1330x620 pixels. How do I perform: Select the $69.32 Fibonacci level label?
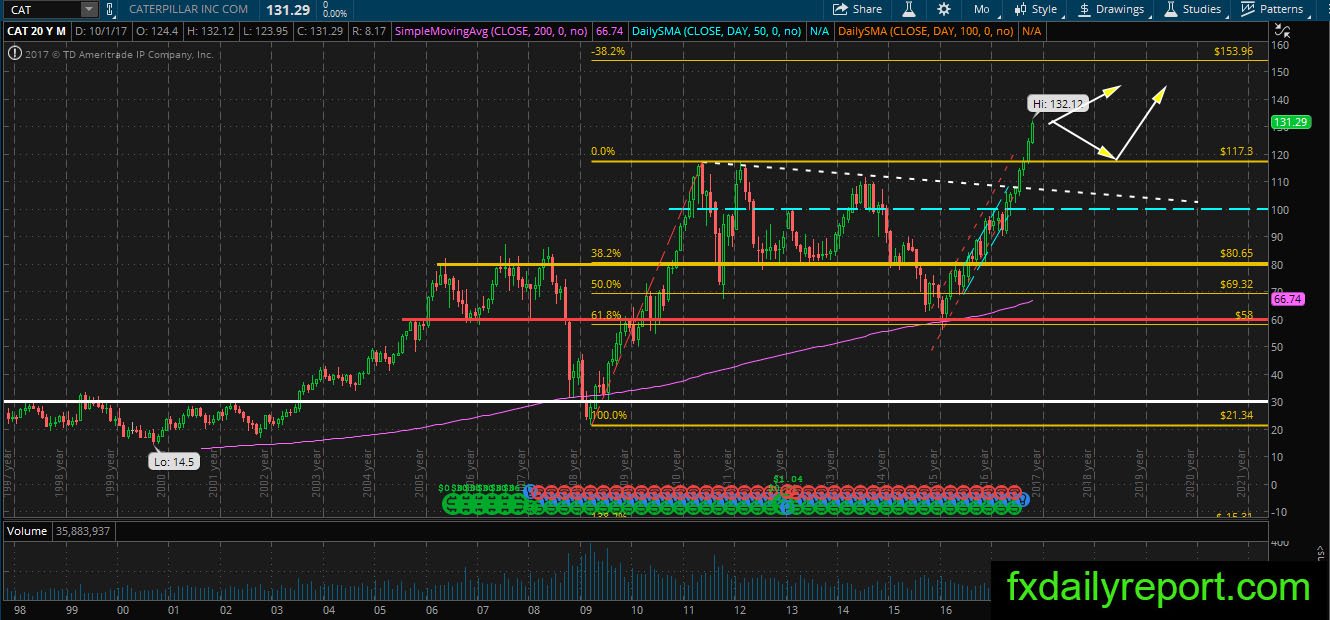coord(1236,285)
